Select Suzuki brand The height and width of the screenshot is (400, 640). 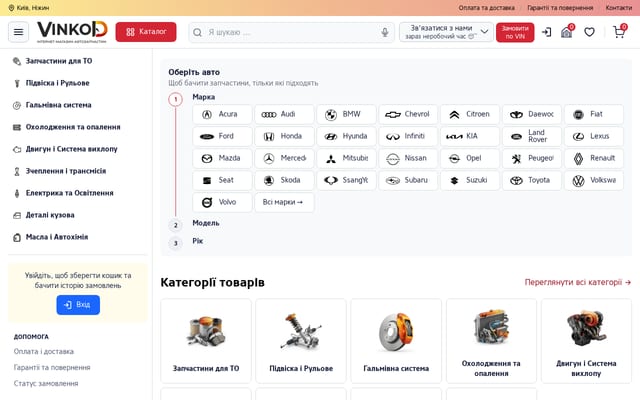tap(470, 180)
